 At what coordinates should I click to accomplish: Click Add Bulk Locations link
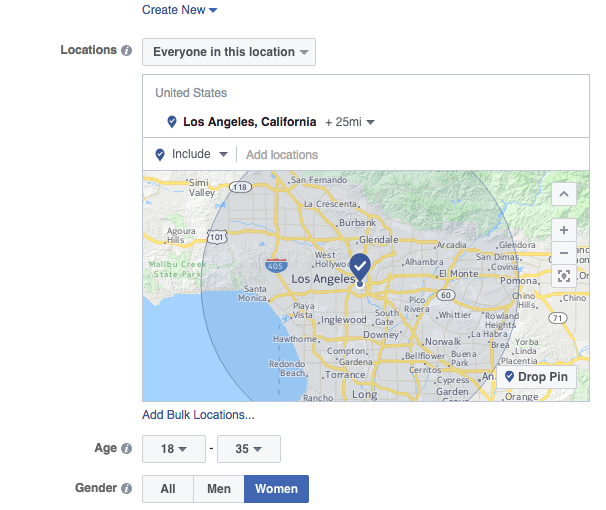click(198, 415)
